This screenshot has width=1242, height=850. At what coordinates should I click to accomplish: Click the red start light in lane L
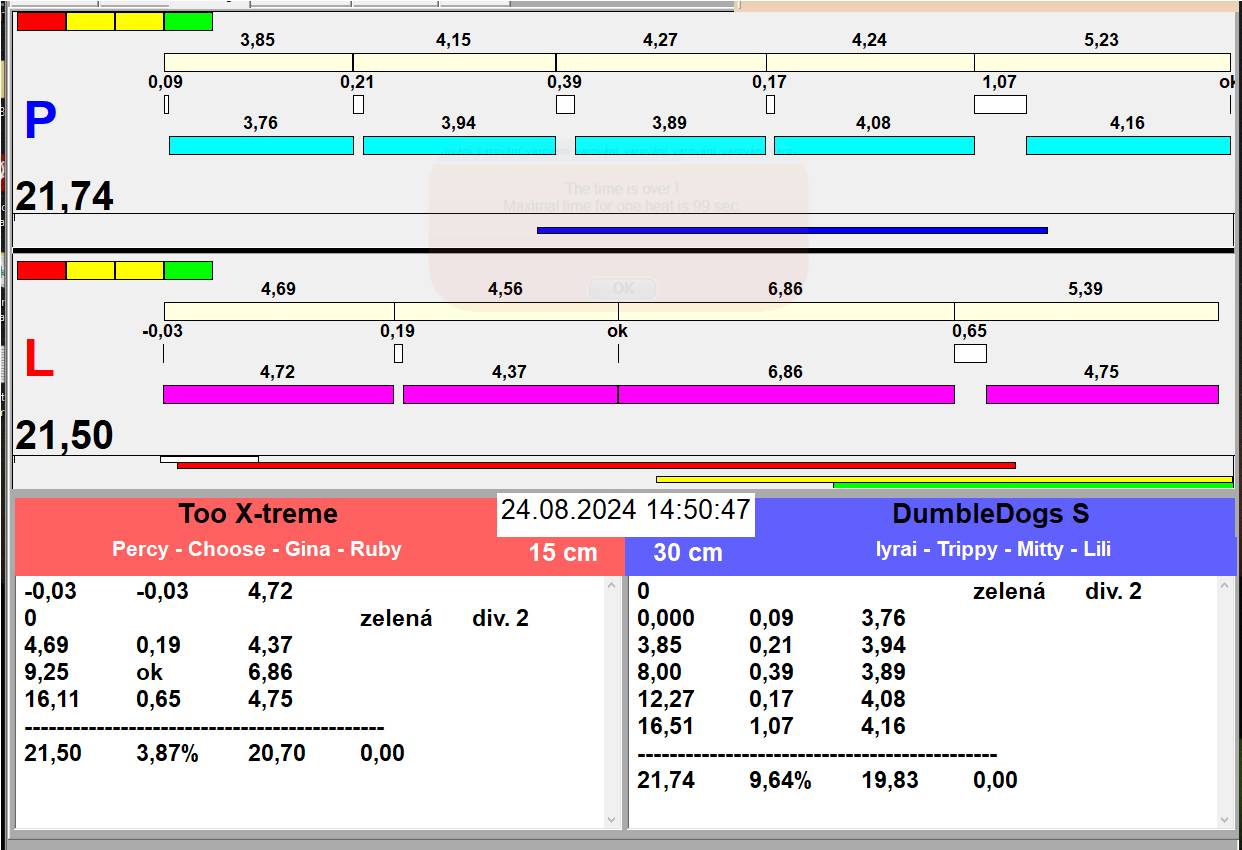tap(41, 270)
